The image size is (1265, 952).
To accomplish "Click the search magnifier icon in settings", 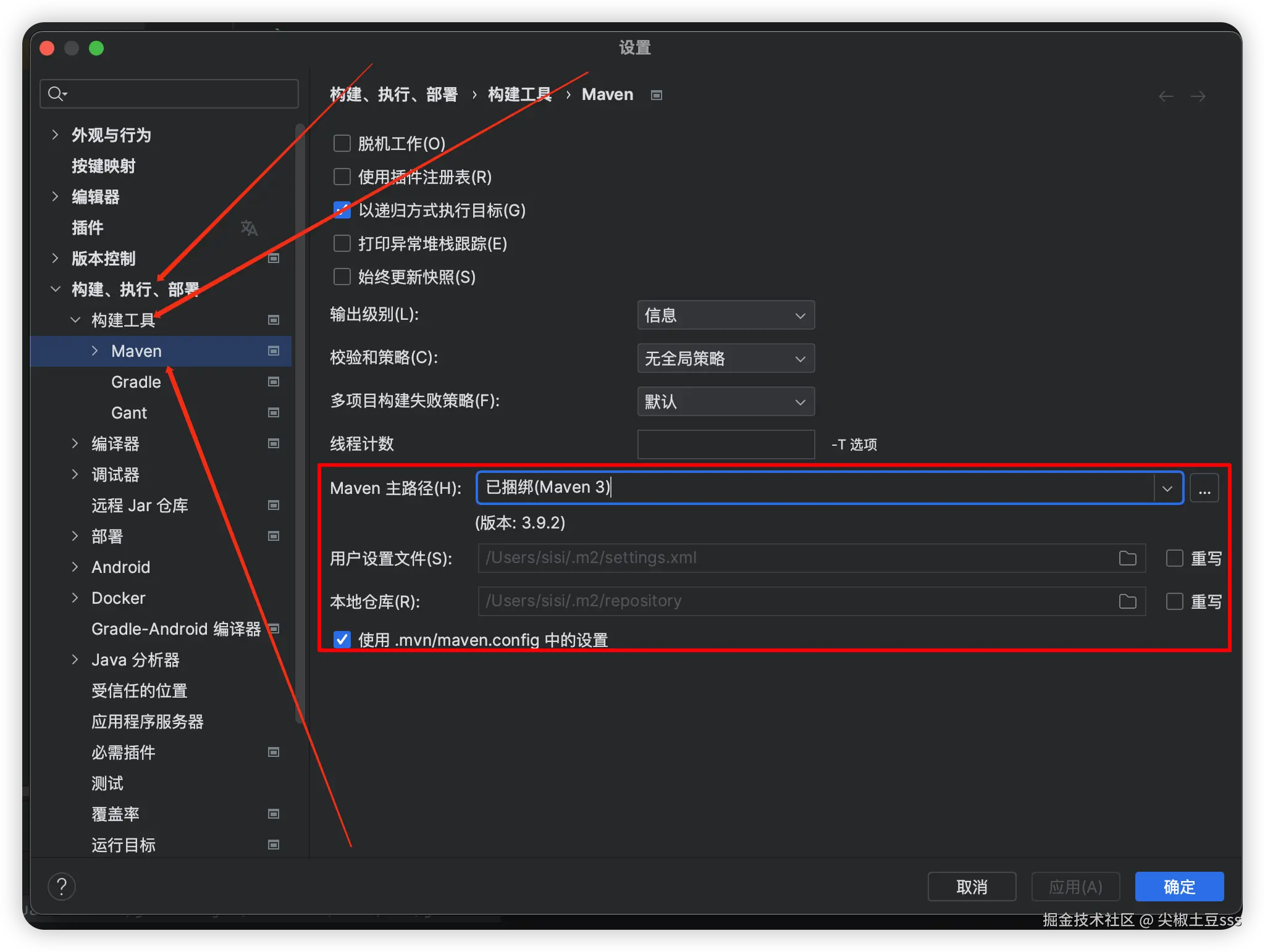I will [x=57, y=94].
